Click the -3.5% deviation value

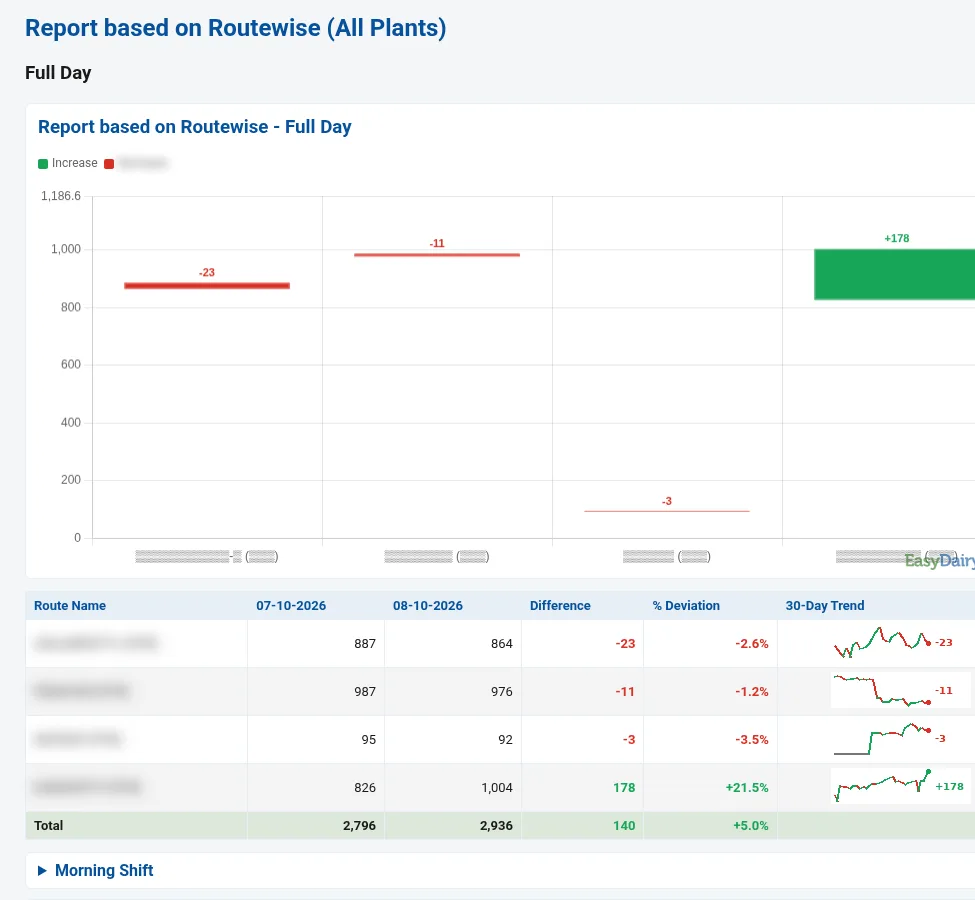click(x=752, y=740)
